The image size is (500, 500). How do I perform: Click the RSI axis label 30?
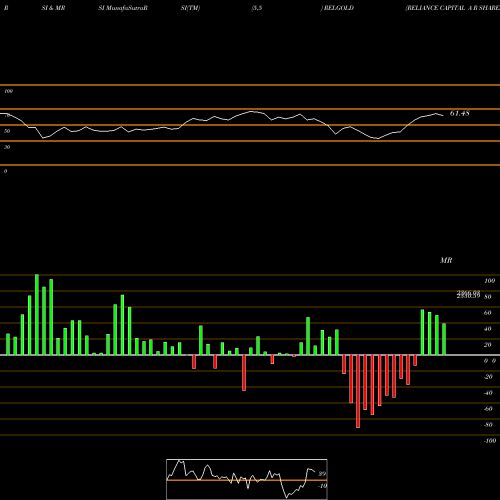(7, 147)
